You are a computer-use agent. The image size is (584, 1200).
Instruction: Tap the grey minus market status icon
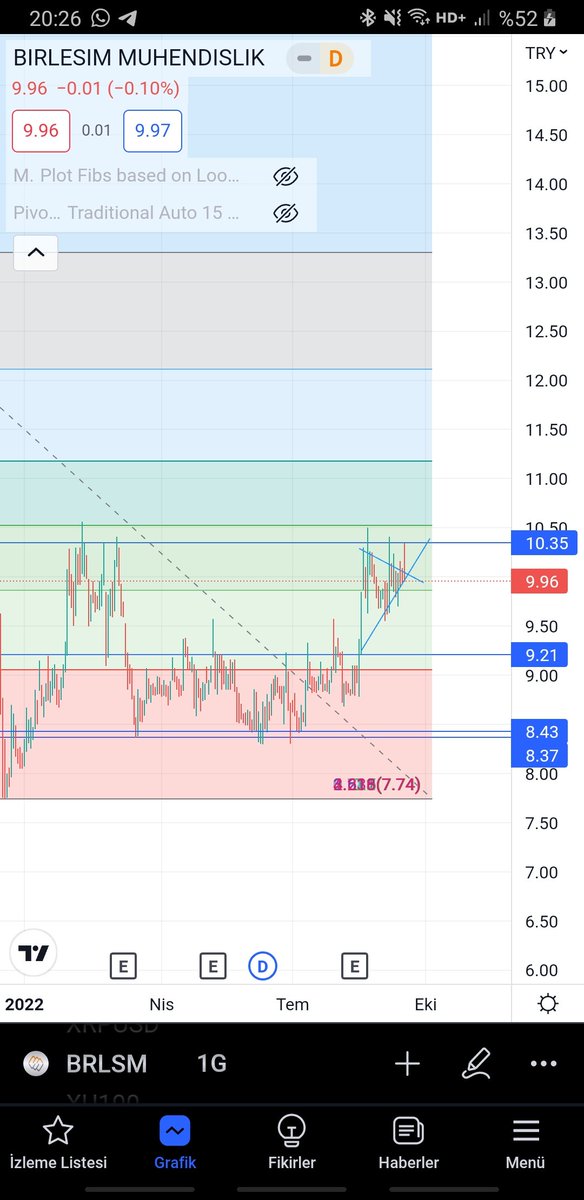click(304, 58)
